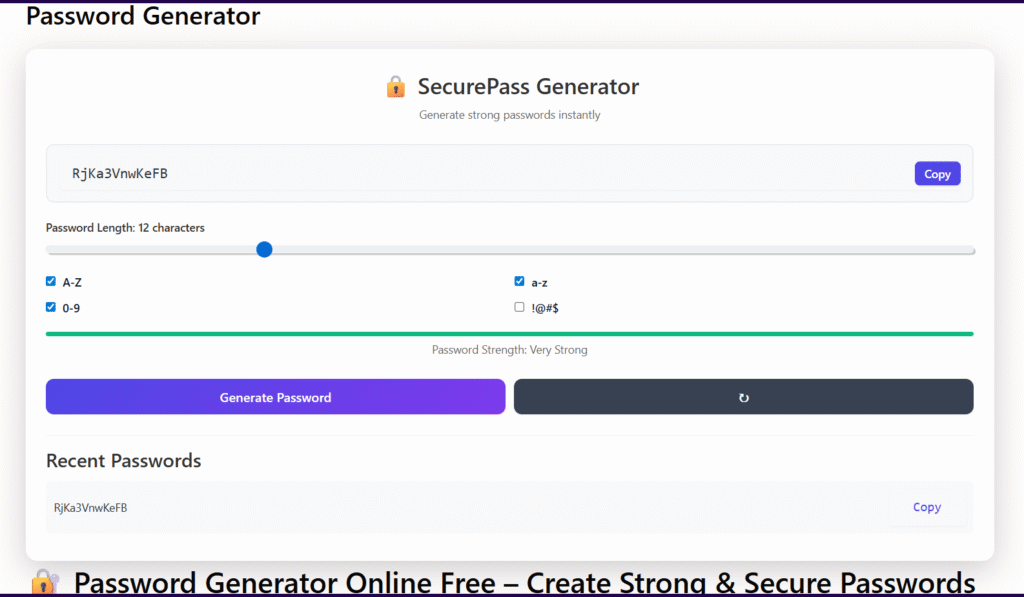Click the Password Strength: Very Strong text

510,349
